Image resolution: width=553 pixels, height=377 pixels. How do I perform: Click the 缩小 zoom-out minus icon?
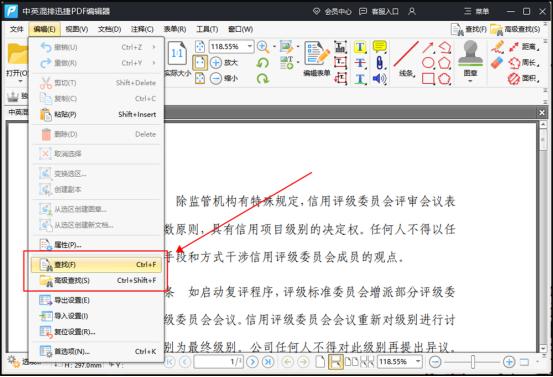pos(216,78)
